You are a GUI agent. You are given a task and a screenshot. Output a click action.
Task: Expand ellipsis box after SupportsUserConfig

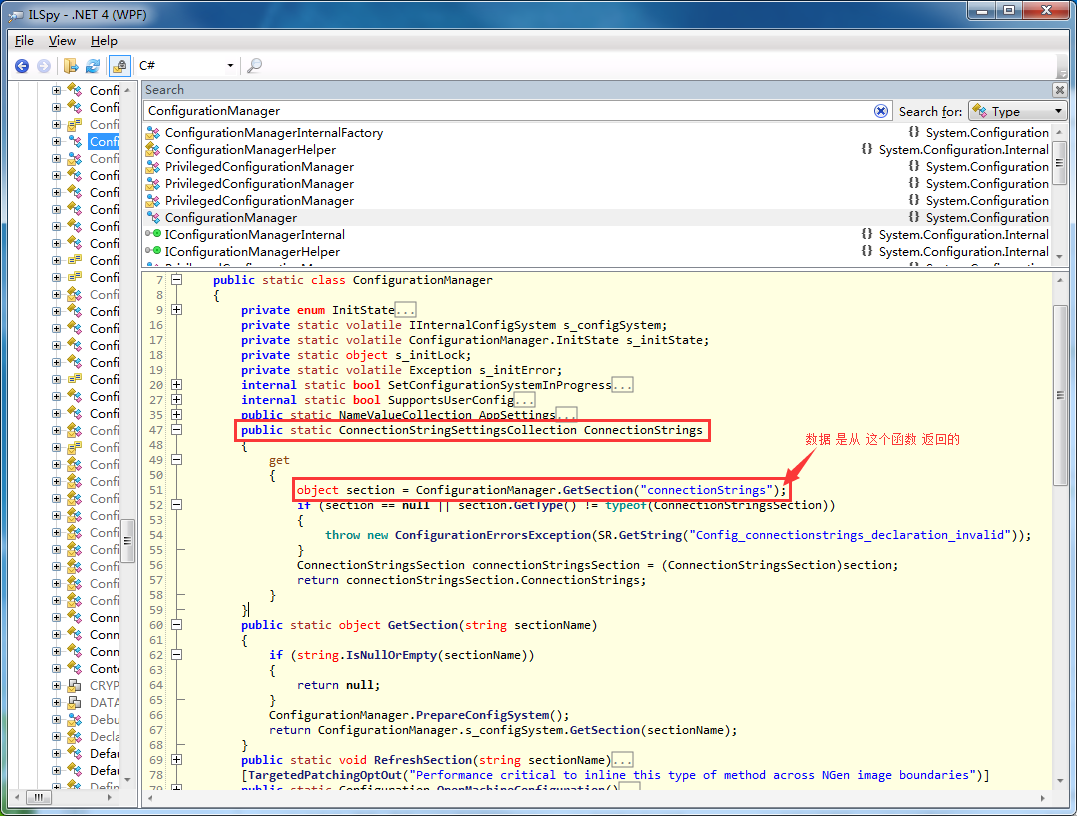pyautogui.click(x=524, y=400)
